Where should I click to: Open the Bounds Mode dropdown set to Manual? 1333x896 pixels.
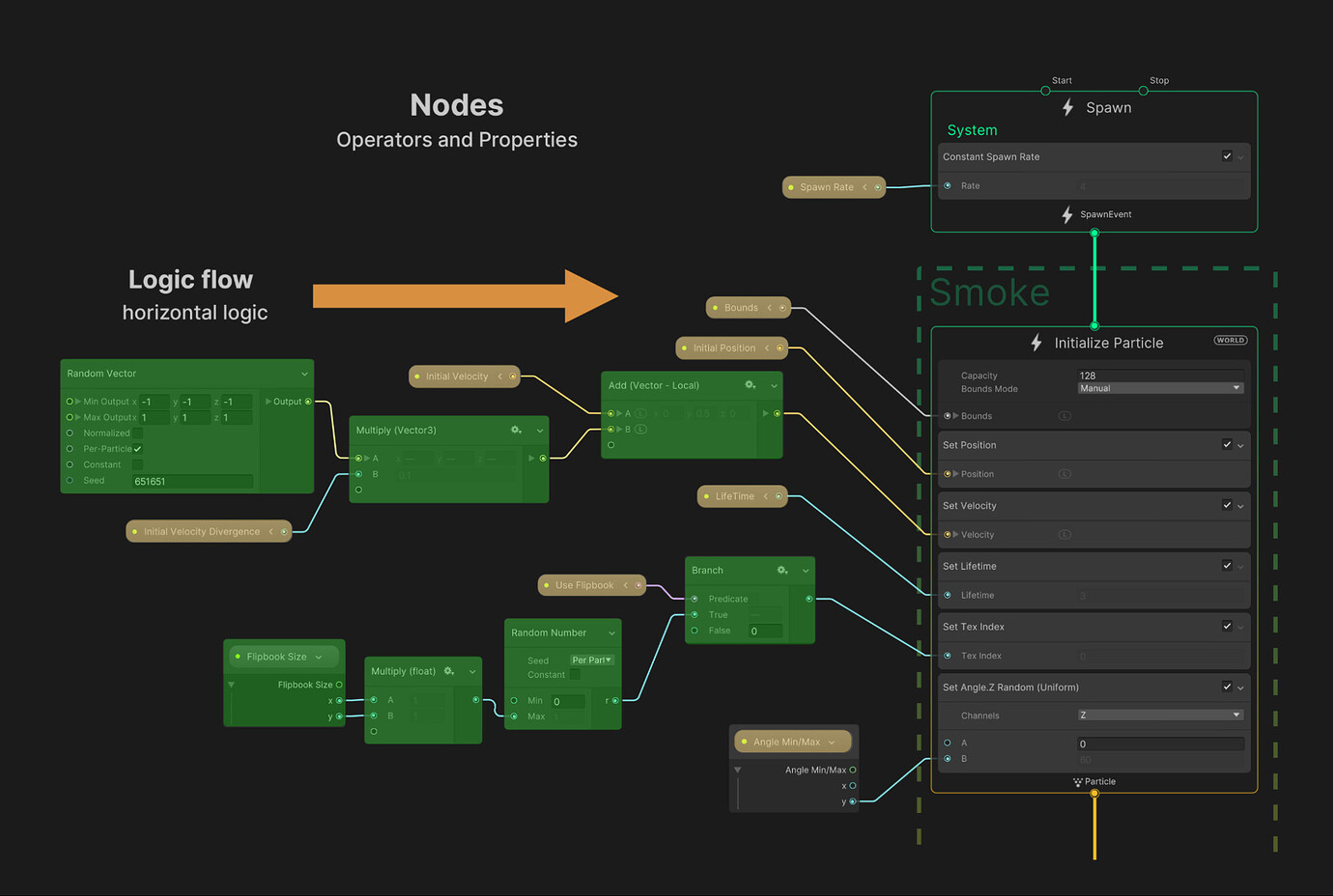(1159, 387)
